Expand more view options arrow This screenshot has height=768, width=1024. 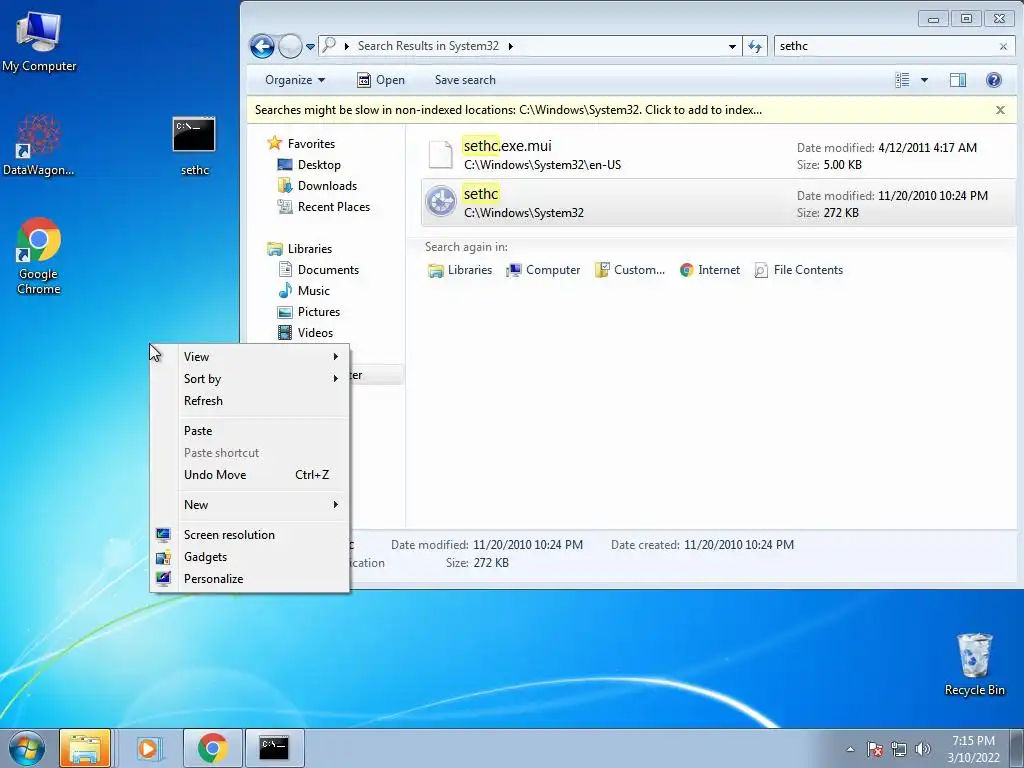[924, 80]
